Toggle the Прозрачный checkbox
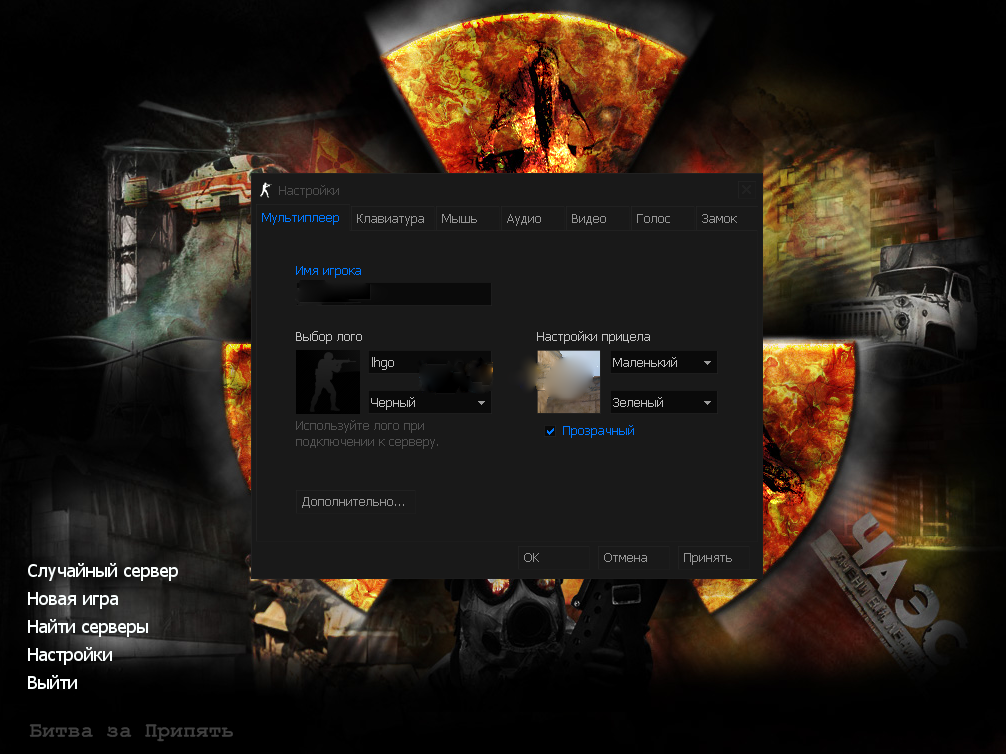The image size is (1006, 754). (550, 431)
